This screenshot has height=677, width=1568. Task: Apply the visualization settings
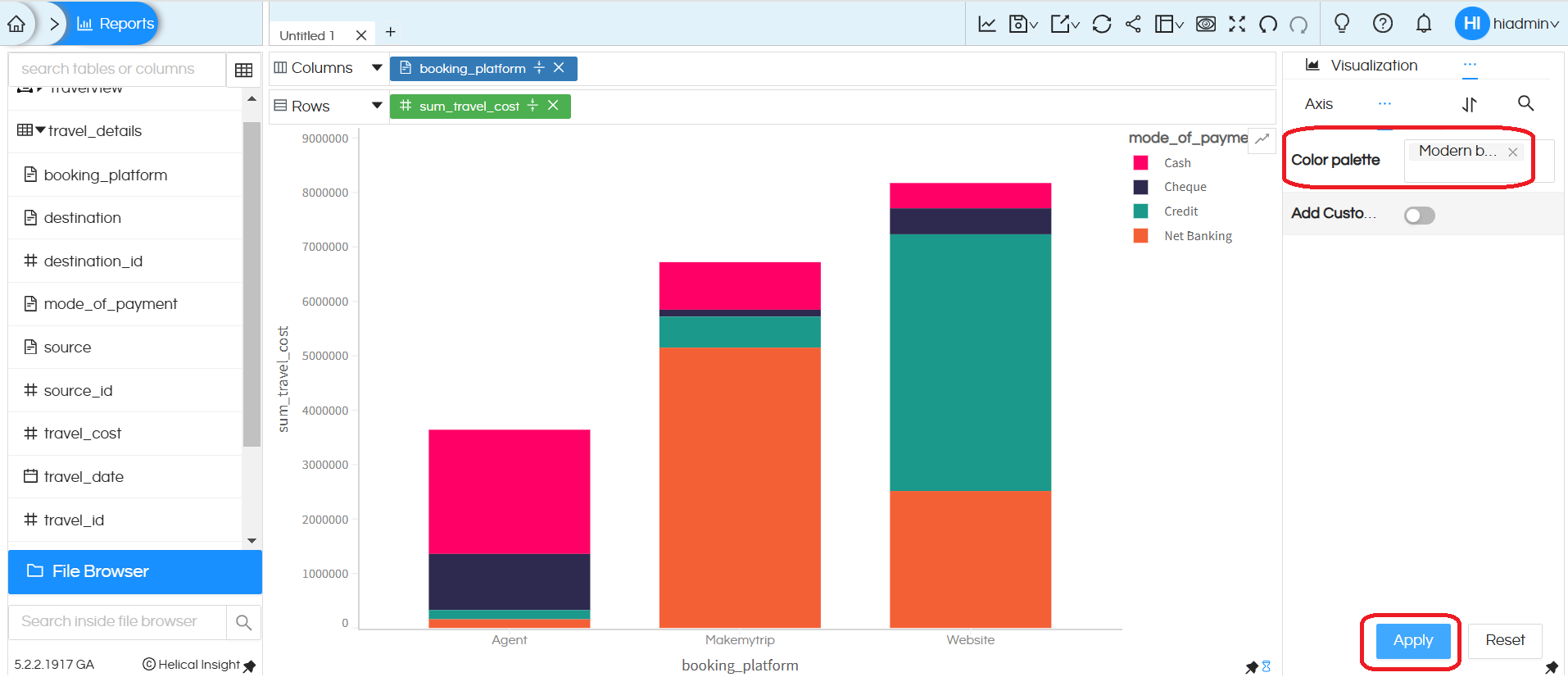(x=1413, y=641)
